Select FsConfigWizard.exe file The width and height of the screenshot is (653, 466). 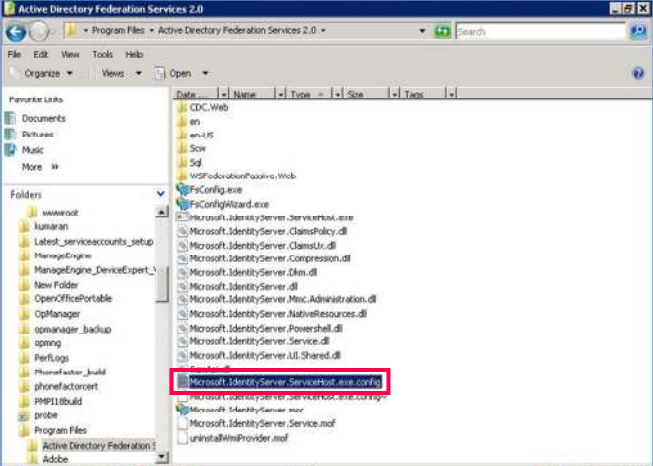coord(223,204)
